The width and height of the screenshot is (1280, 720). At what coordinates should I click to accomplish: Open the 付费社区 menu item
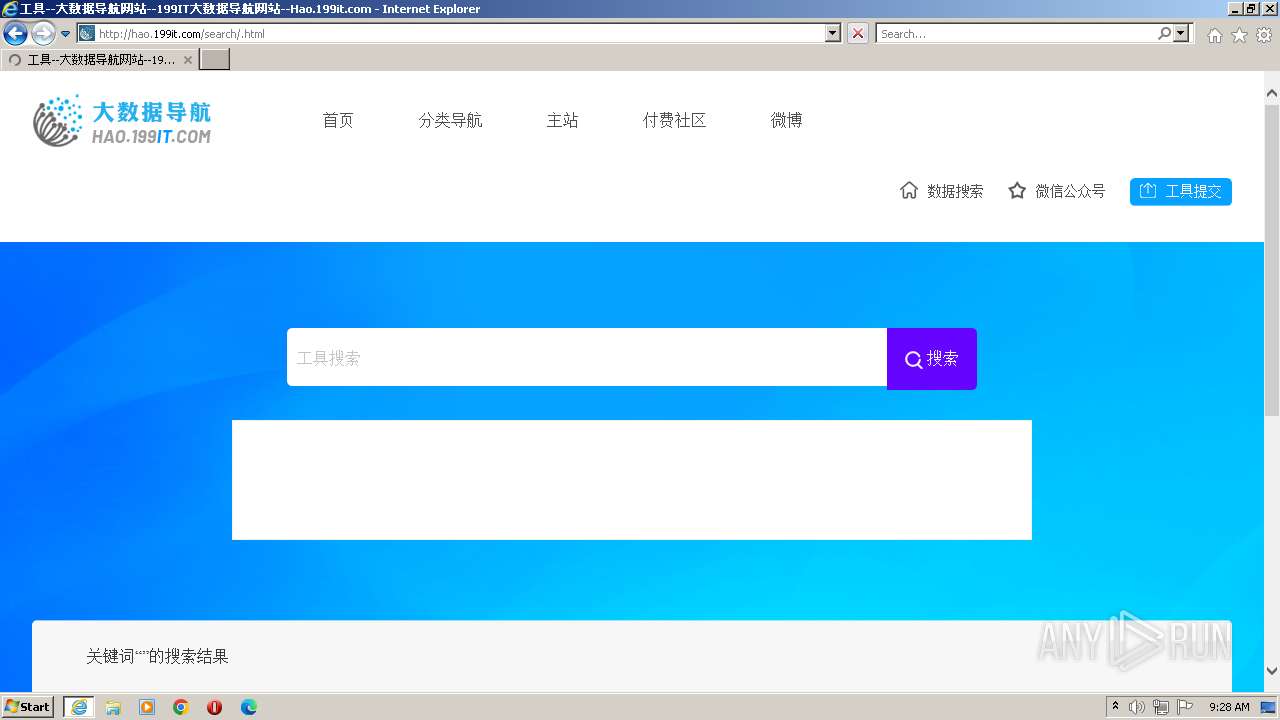tap(674, 120)
